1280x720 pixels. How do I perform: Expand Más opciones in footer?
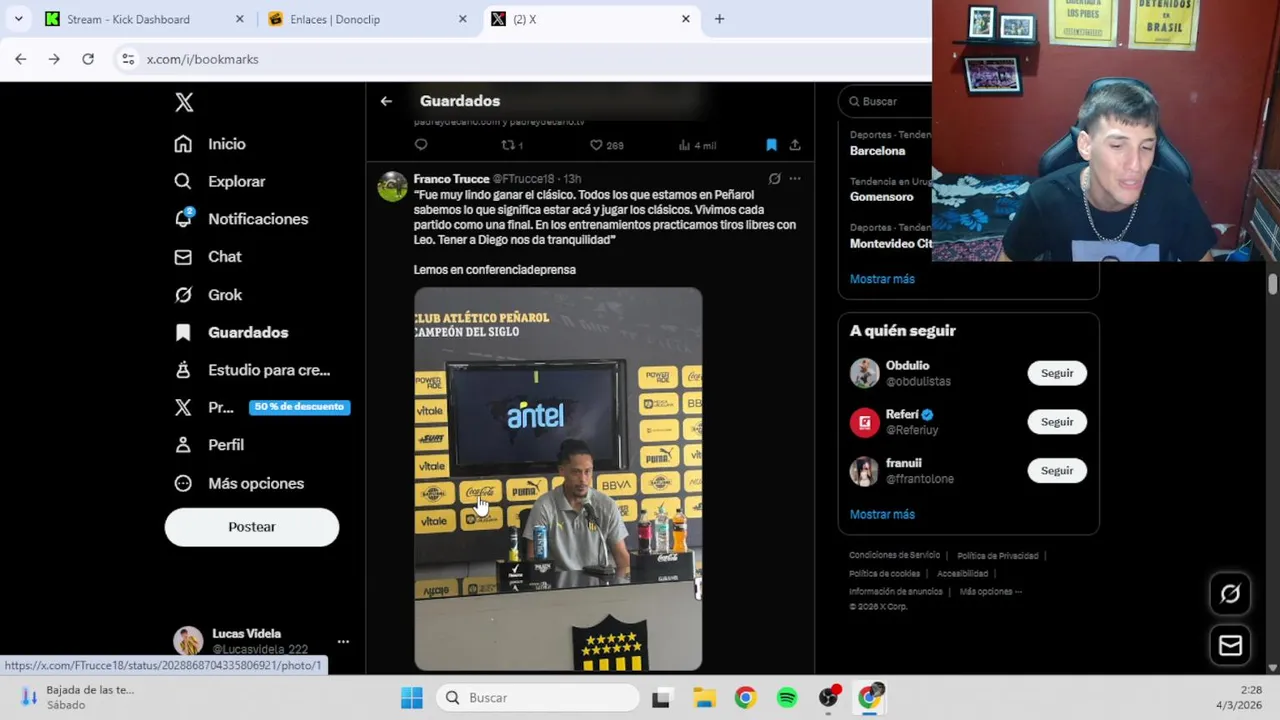pos(990,591)
